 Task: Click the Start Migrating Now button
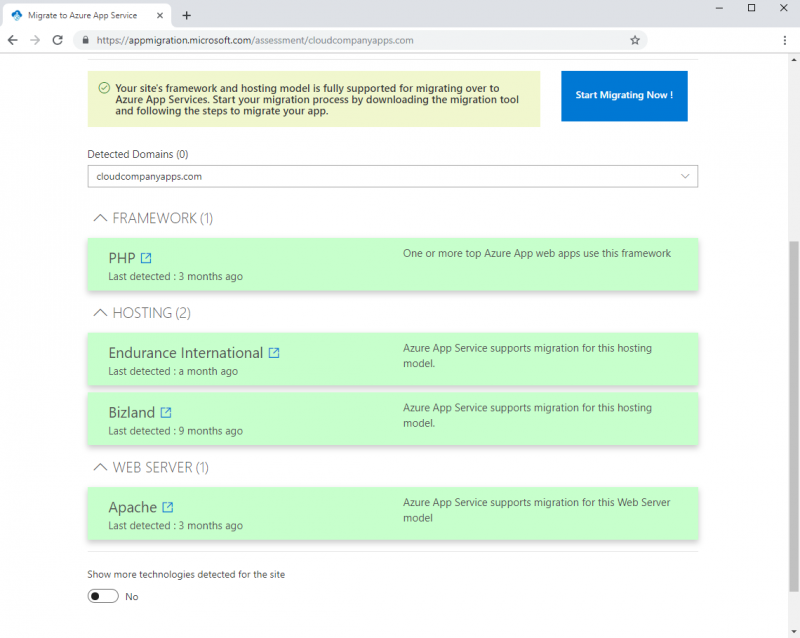(624, 95)
